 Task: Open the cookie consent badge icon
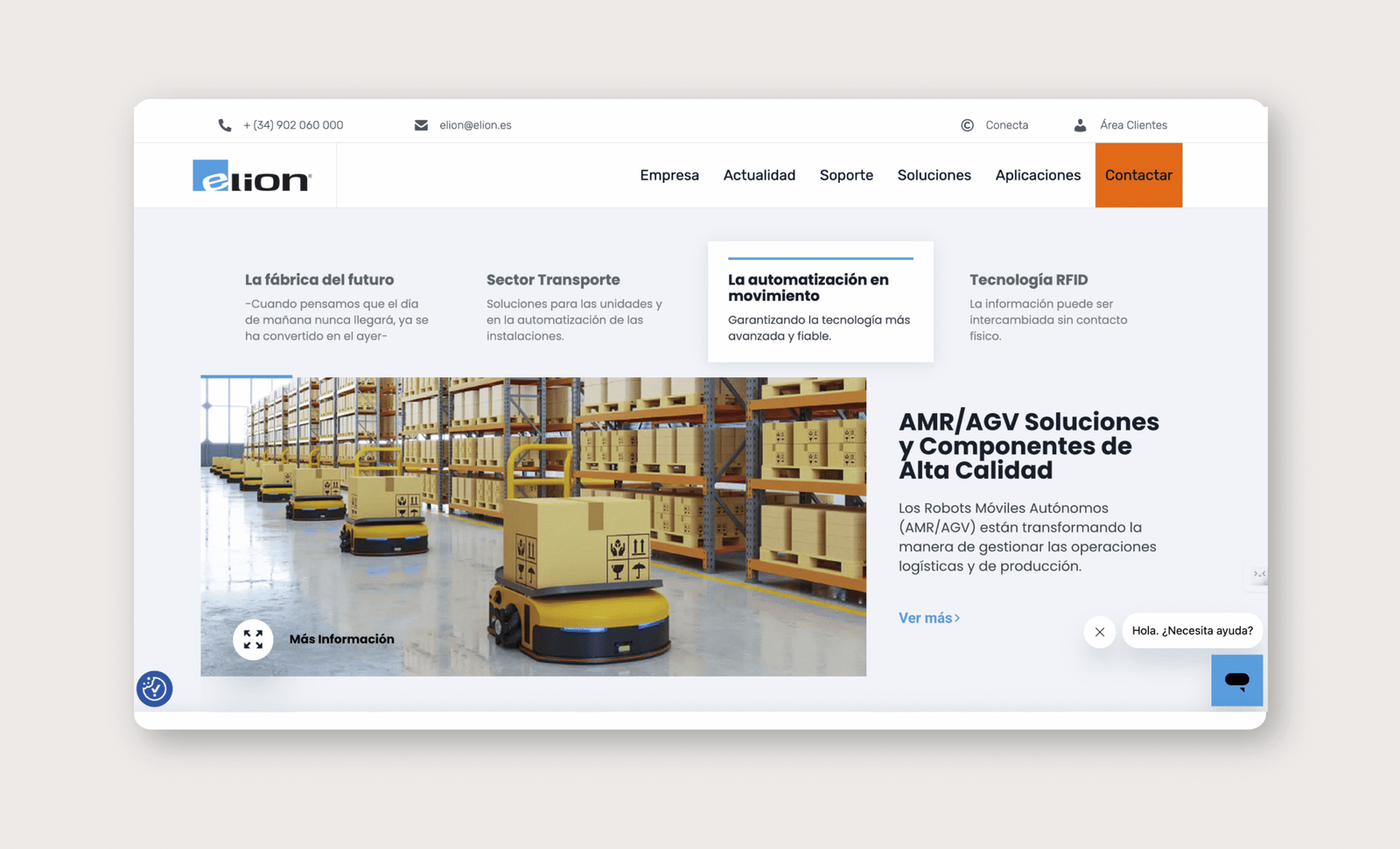pos(155,689)
